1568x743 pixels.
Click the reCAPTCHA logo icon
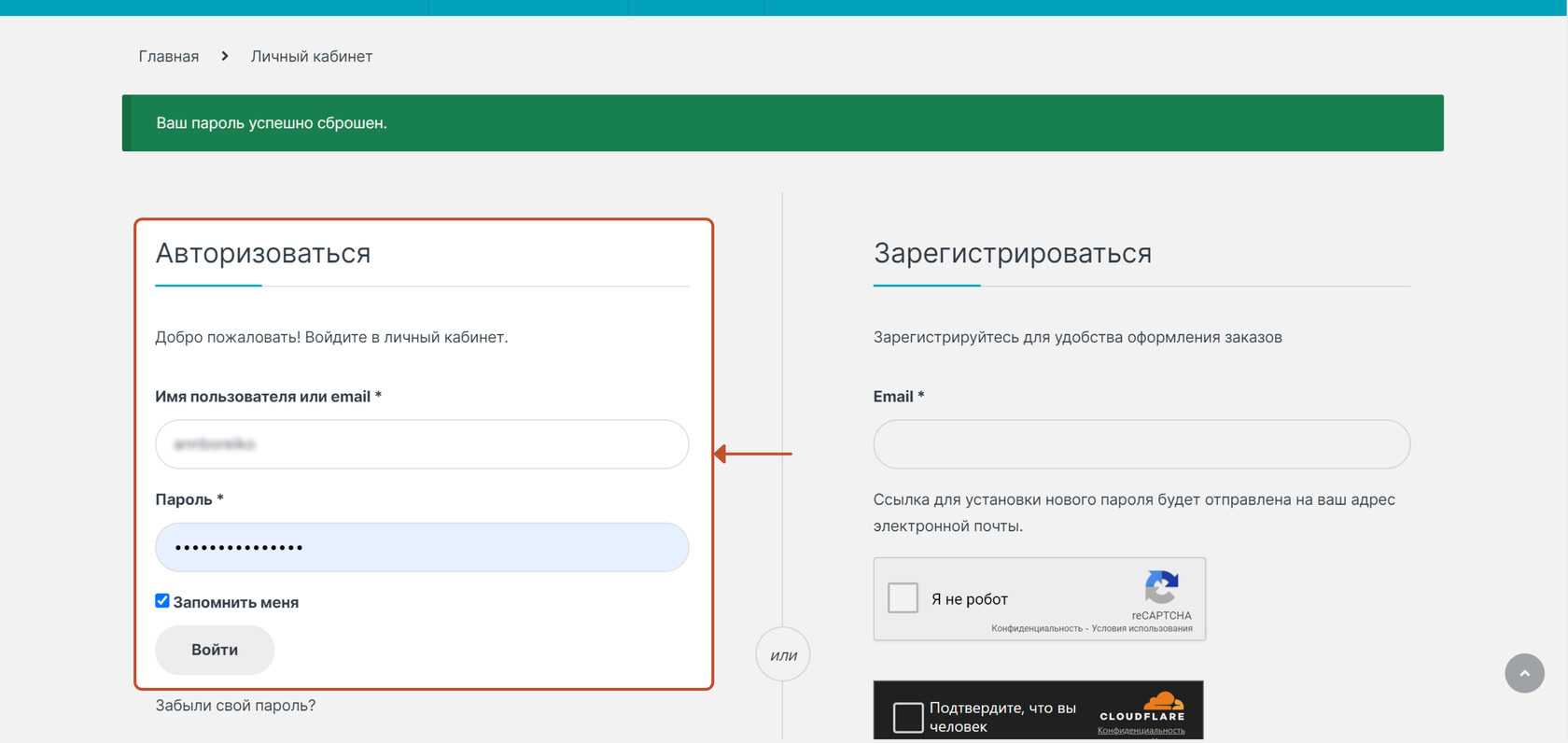(x=1161, y=587)
